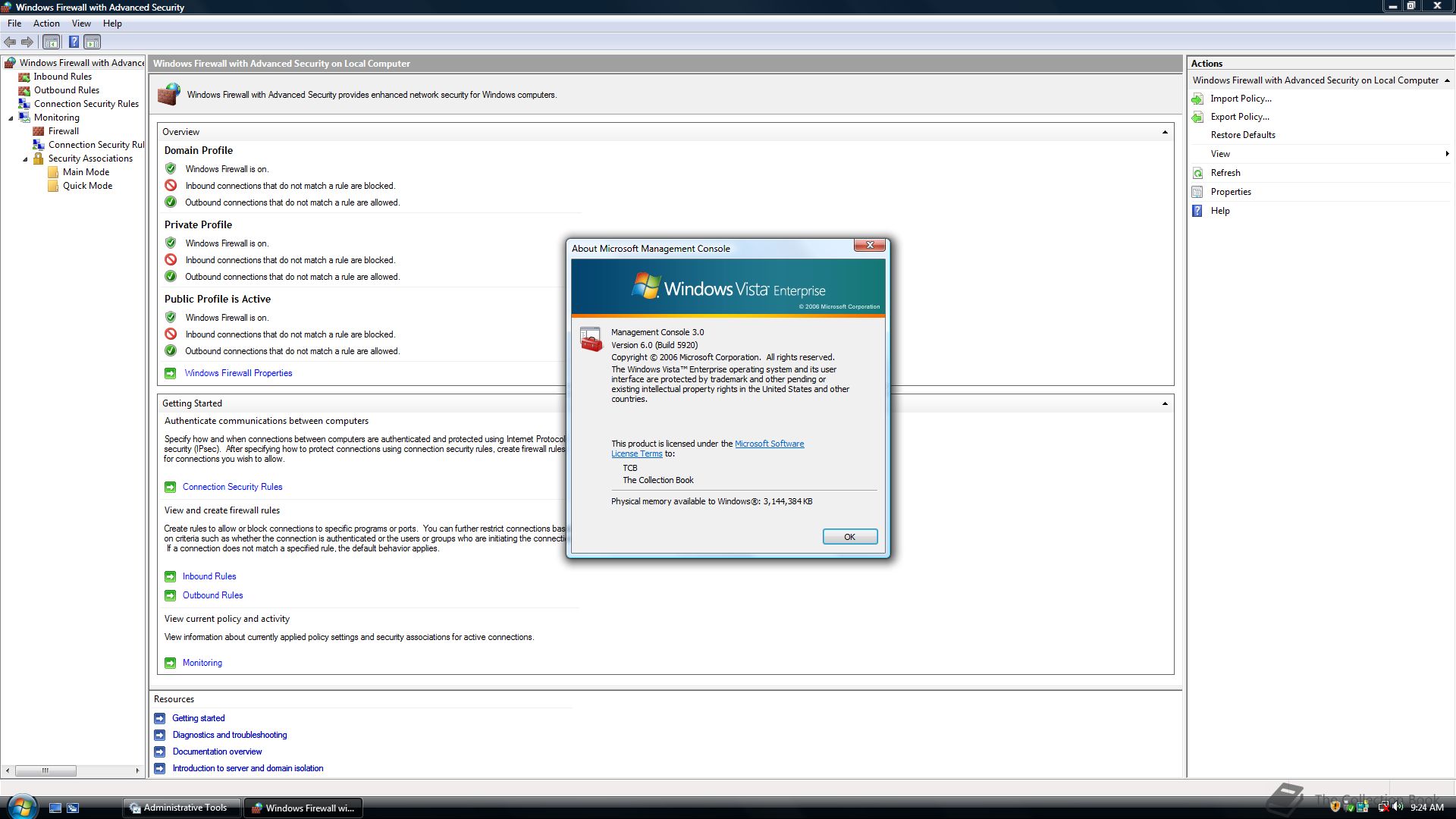The image size is (1456, 819).
Task: Click the left scroll arrow of the tree pane
Action: click(x=8, y=770)
